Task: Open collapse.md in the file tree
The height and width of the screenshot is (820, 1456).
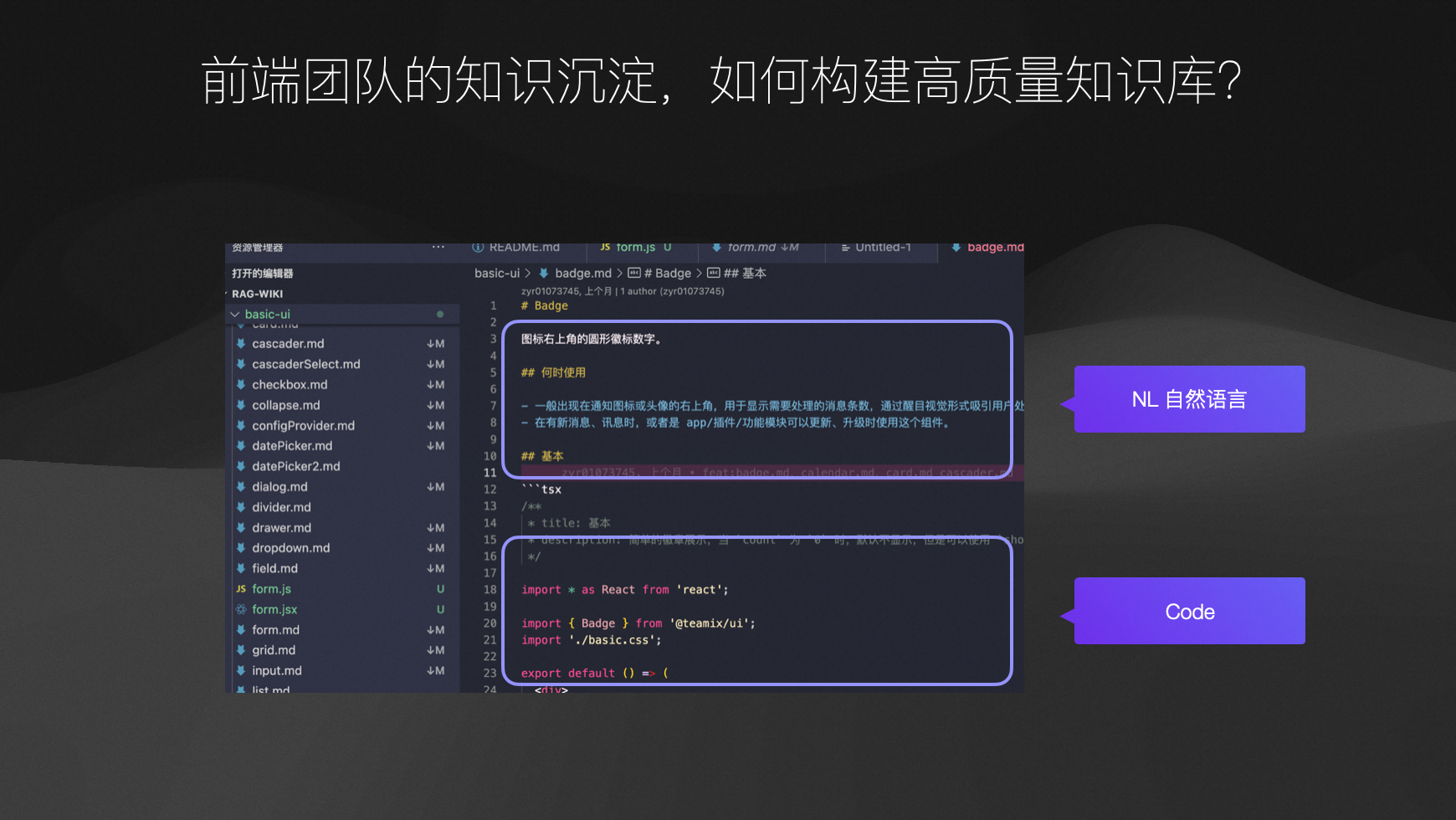Action: click(286, 405)
